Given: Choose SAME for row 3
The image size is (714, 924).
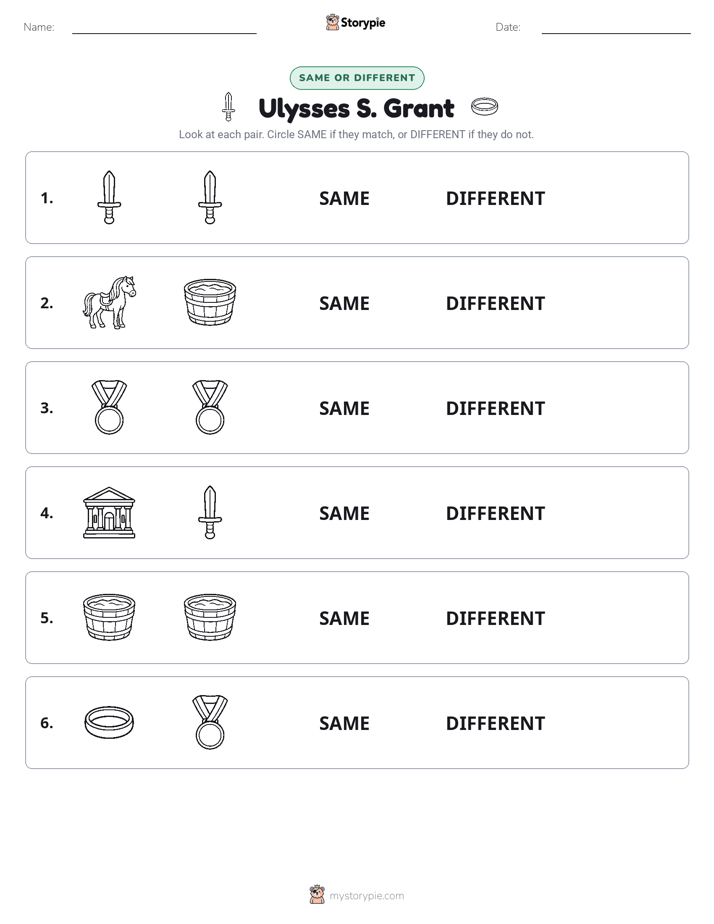Looking at the screenshot, I should tap(344, 408).
